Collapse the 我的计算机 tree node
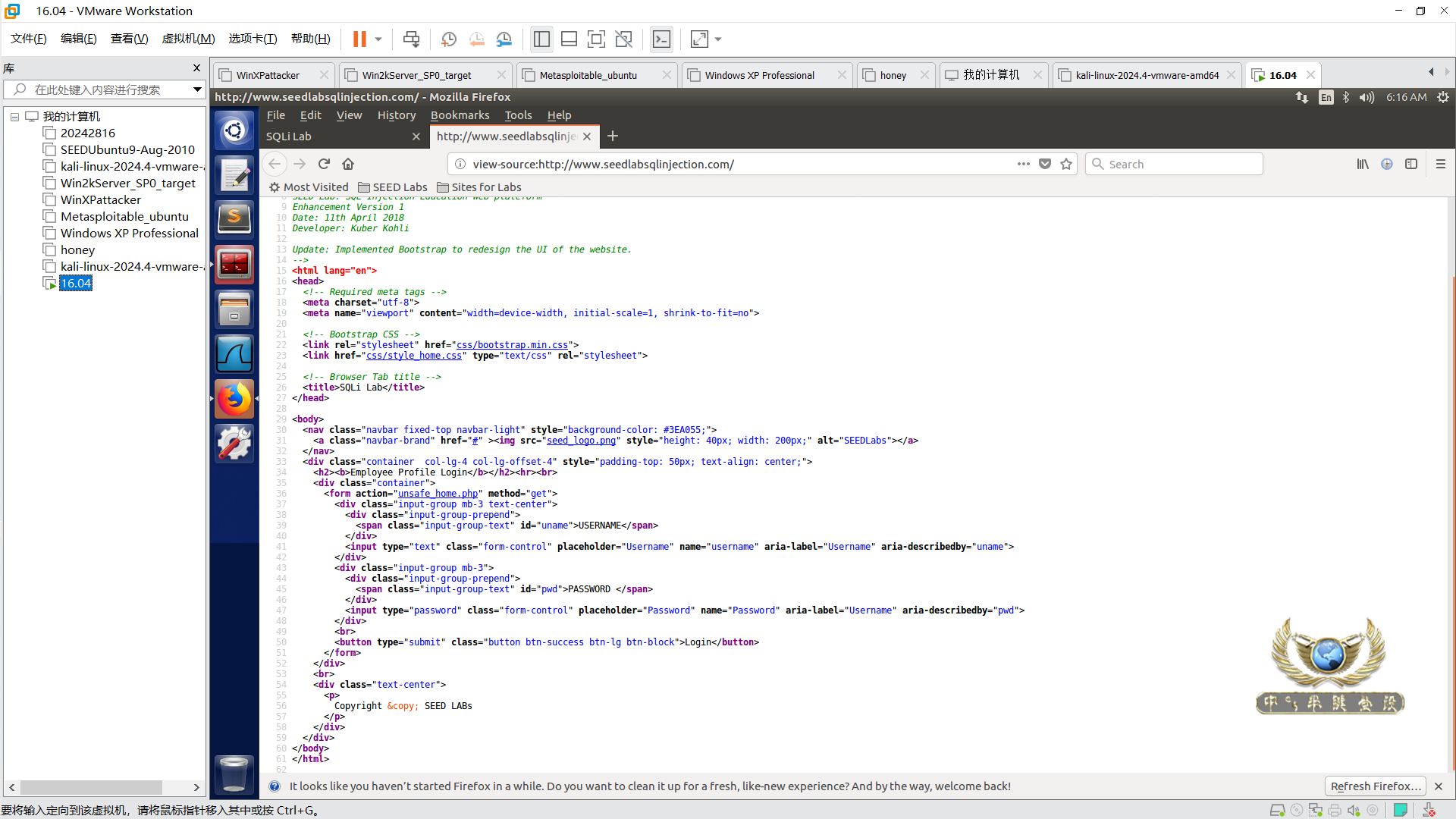 (x=14, y=117)
